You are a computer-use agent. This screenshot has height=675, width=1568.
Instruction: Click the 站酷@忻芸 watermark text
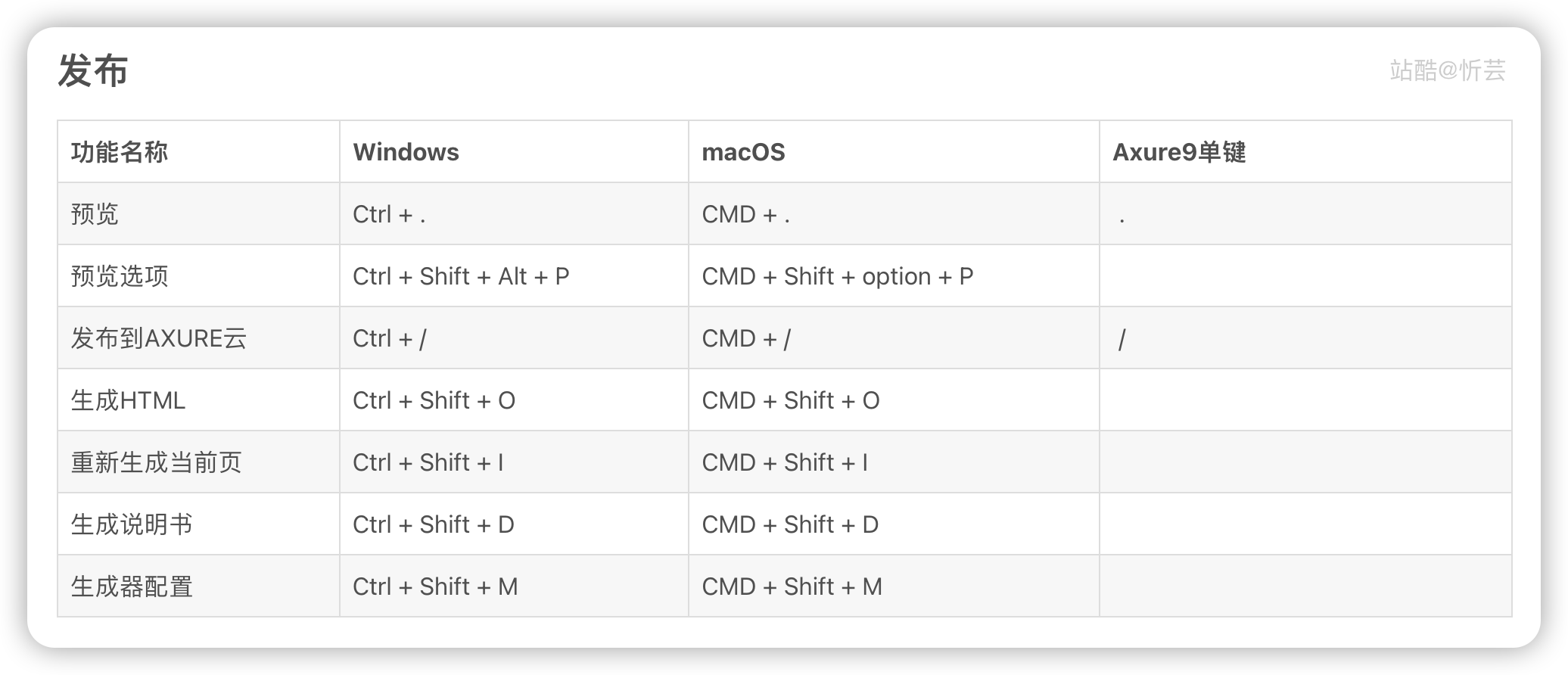point(1448,70)
